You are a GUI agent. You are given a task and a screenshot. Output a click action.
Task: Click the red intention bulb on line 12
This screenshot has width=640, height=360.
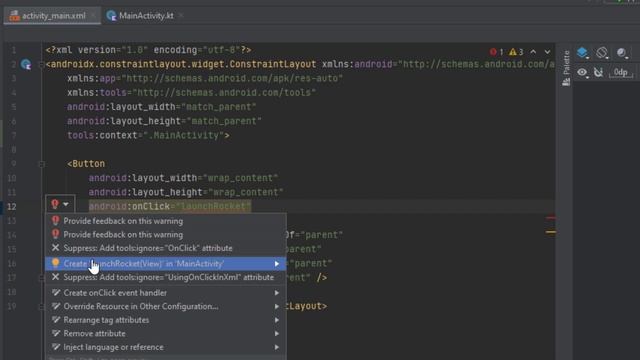coord(55,204)
